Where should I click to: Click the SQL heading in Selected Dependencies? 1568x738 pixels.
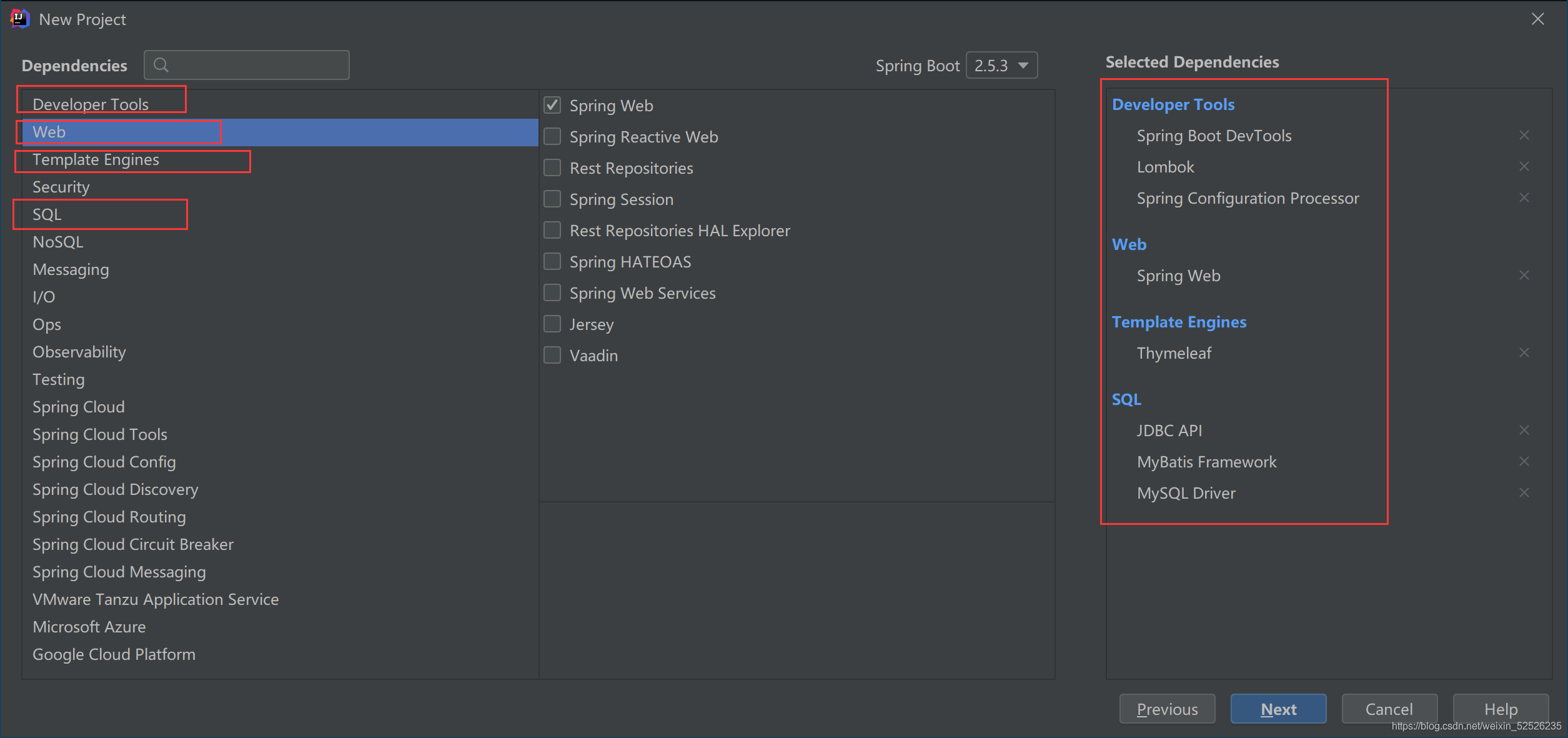1126,399
